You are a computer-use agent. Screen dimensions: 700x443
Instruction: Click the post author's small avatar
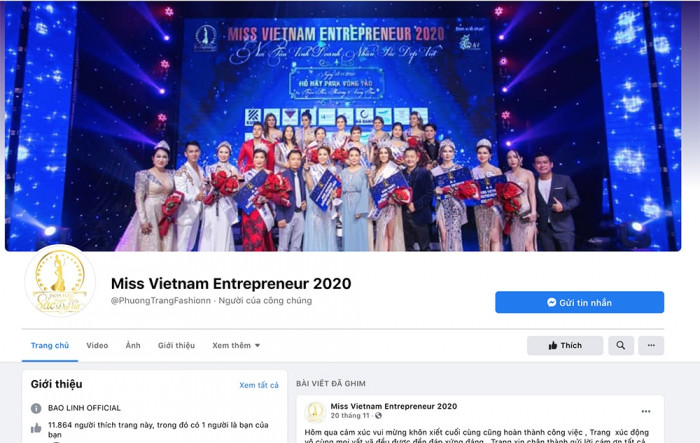pyautogui.click(x=315, y=412)
